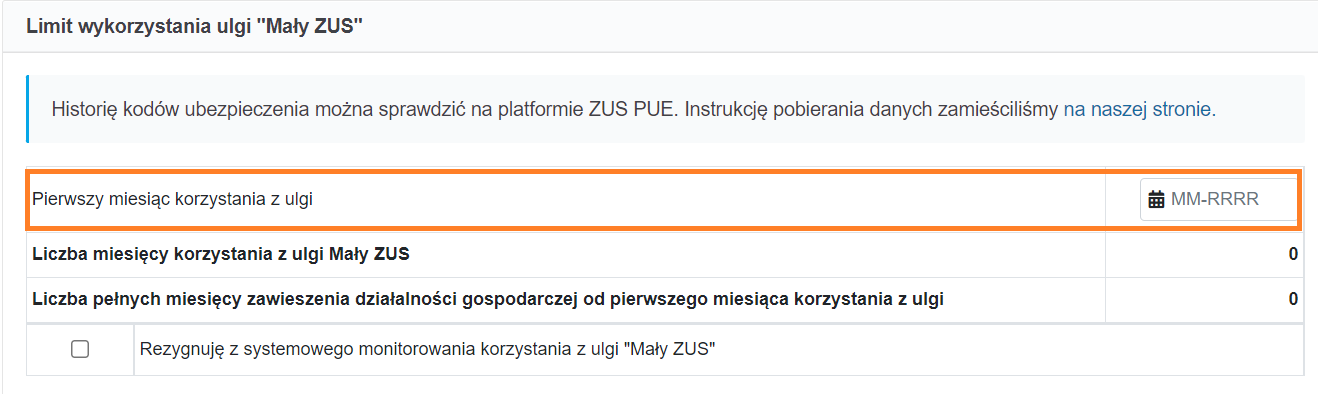Focus the MM-RRRR month input field
1329x400 pixels.
click(x=1222, y=200)
